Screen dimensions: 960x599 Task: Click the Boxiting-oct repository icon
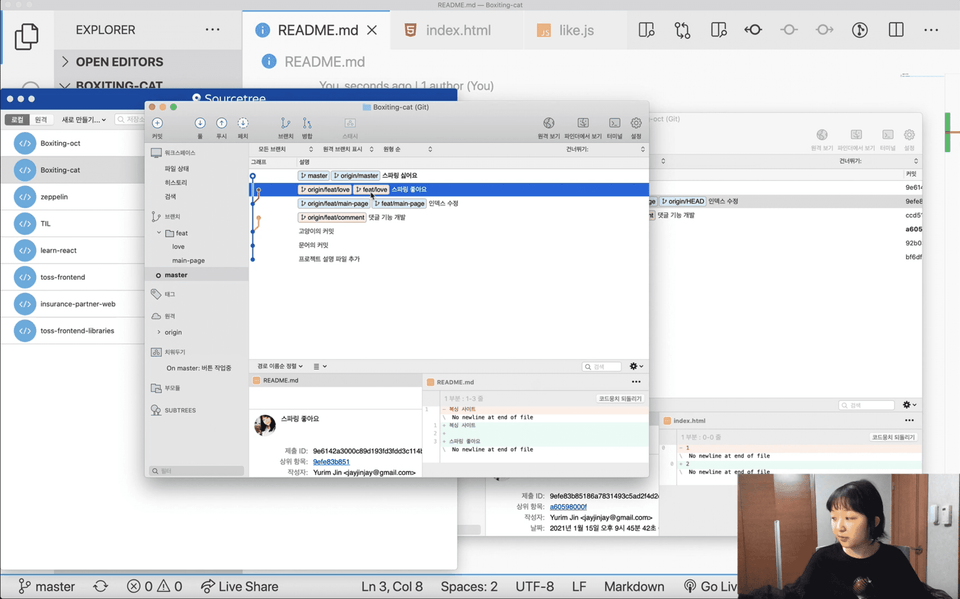coord(25,143)
